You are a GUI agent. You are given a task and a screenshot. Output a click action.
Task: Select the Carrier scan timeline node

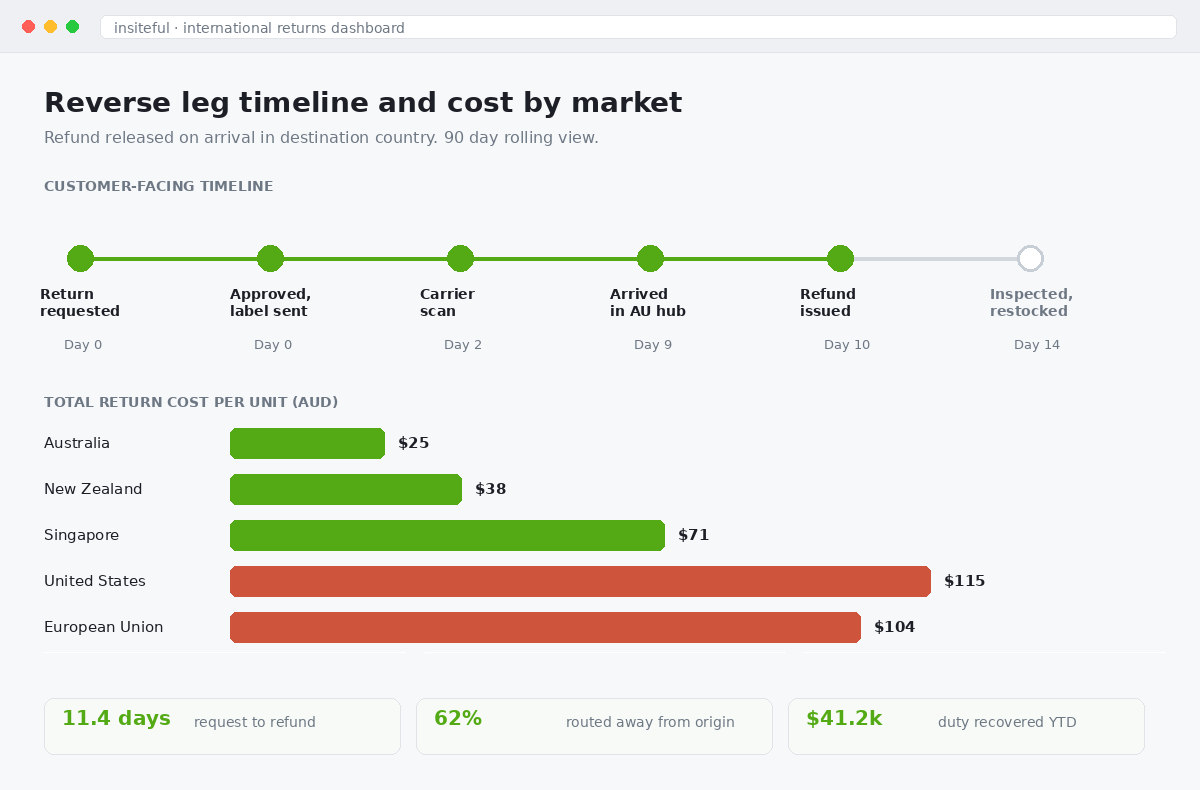(460, 259)
